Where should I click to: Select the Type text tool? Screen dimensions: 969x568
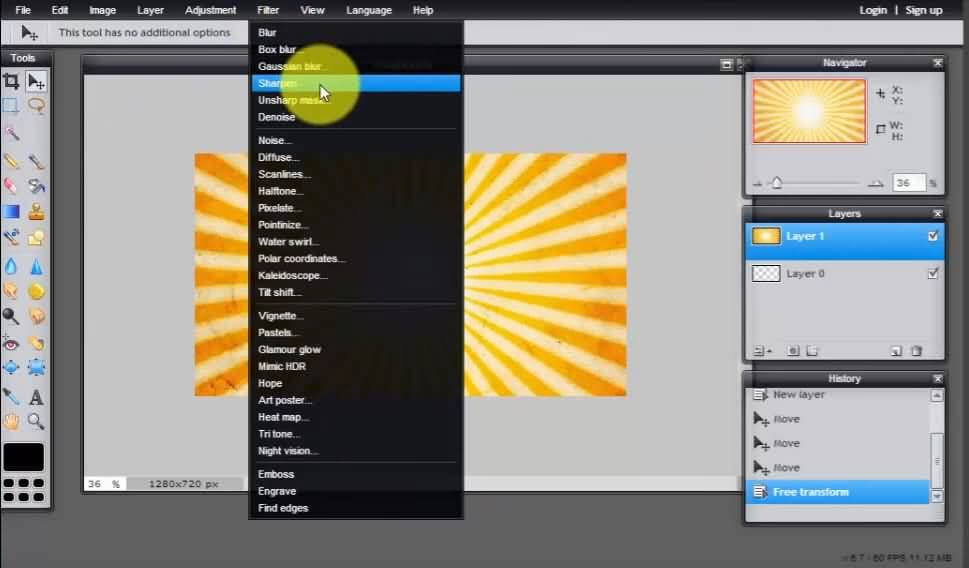point(36,396)
